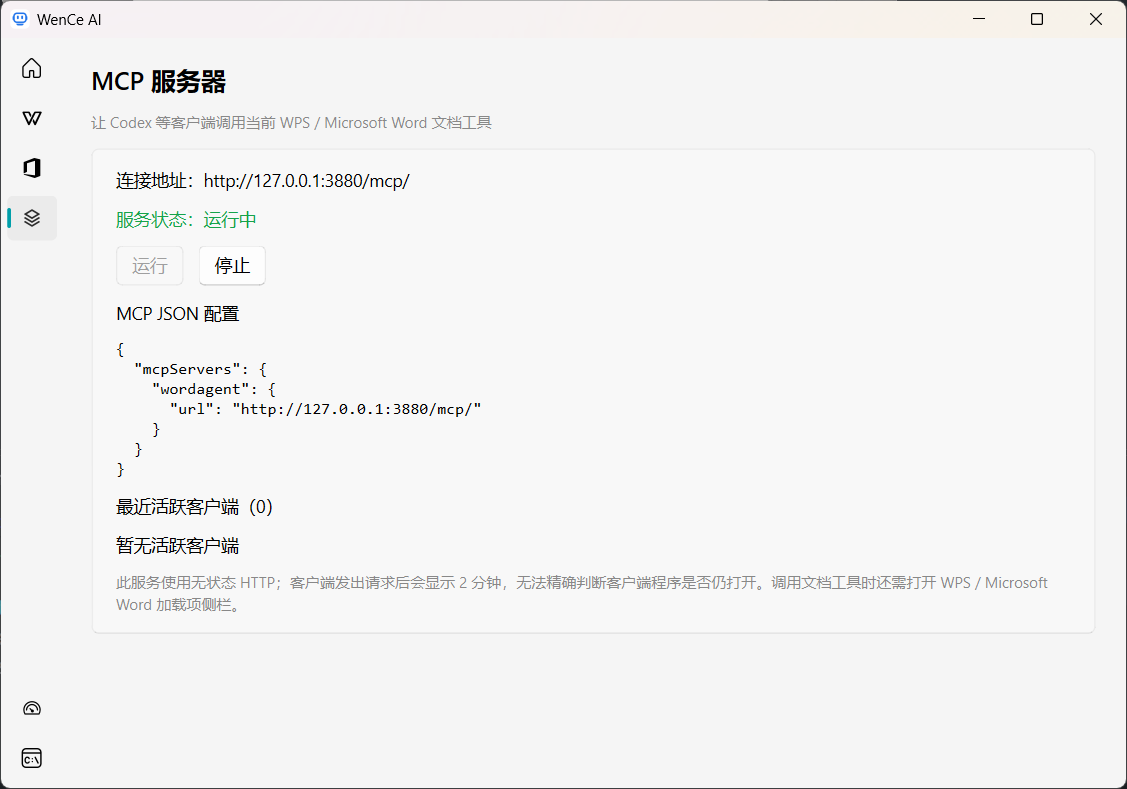Screen dimensions: 1127x789
Task: Click the stateless HTTP note paragraph
Action: (581, 594)
